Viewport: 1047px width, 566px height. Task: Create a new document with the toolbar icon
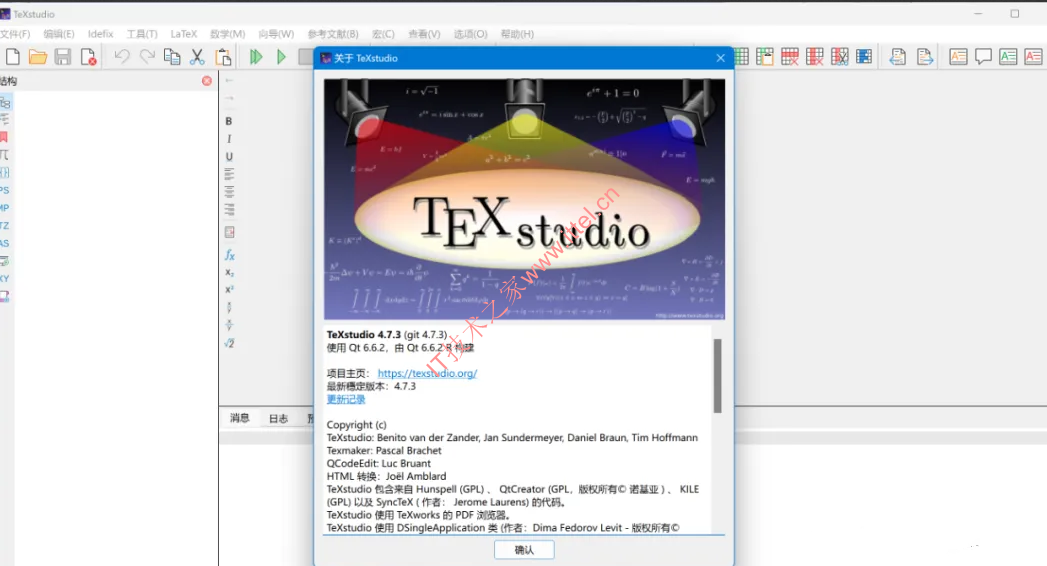[x=13, y=57]
